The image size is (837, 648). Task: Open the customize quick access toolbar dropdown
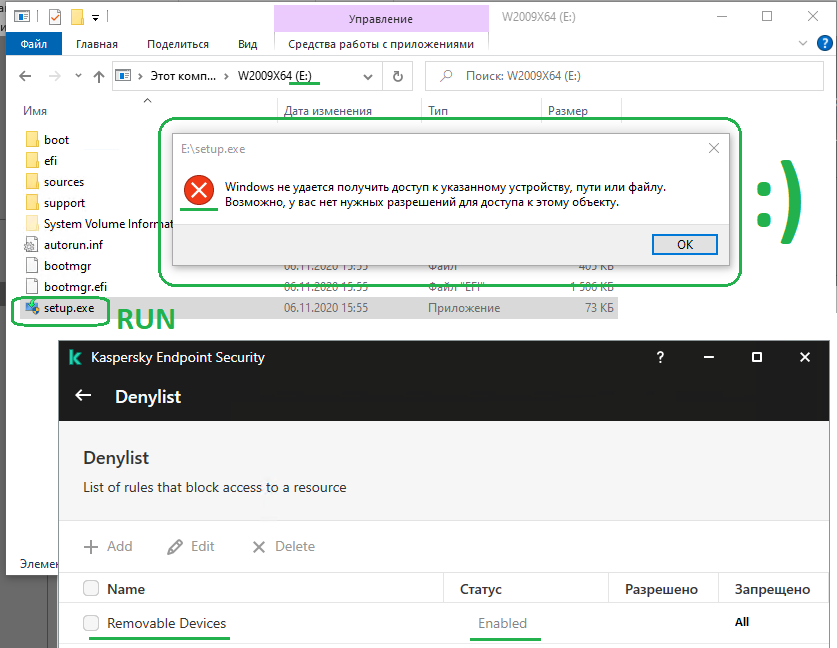click(96, 18)
